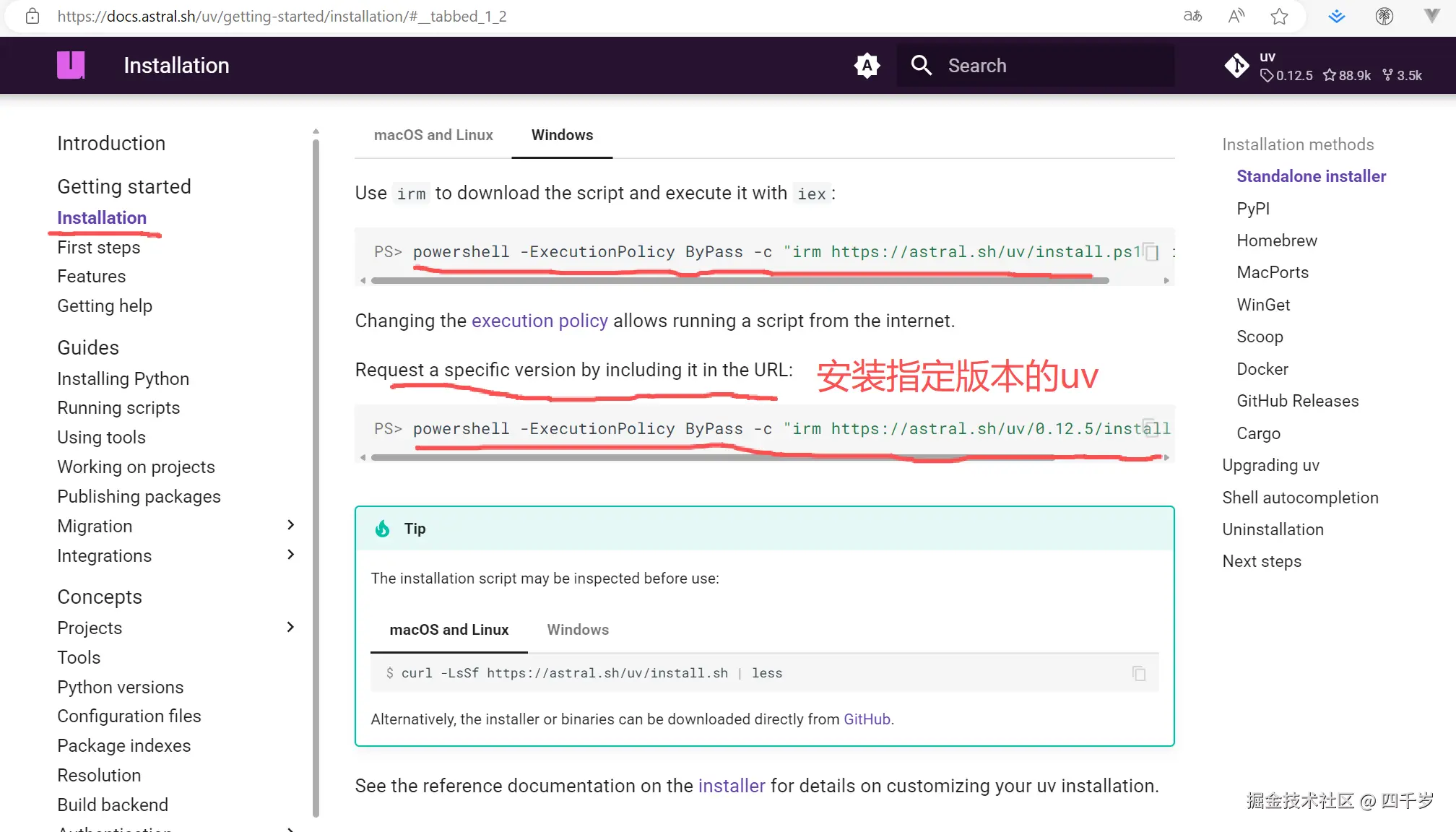Click the V-shaped extension icon
Screen dimensions: 1456x832
pyautogui.click(x=1431, y=16)
